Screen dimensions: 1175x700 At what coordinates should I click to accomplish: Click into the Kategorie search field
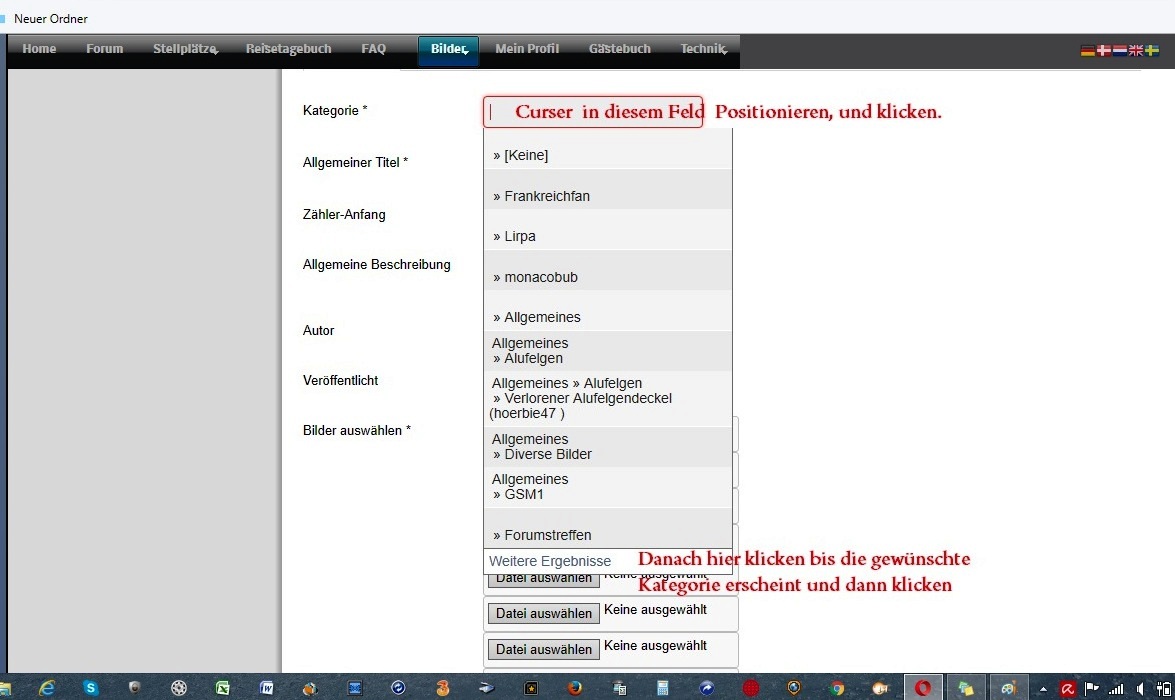coord(592,112)
